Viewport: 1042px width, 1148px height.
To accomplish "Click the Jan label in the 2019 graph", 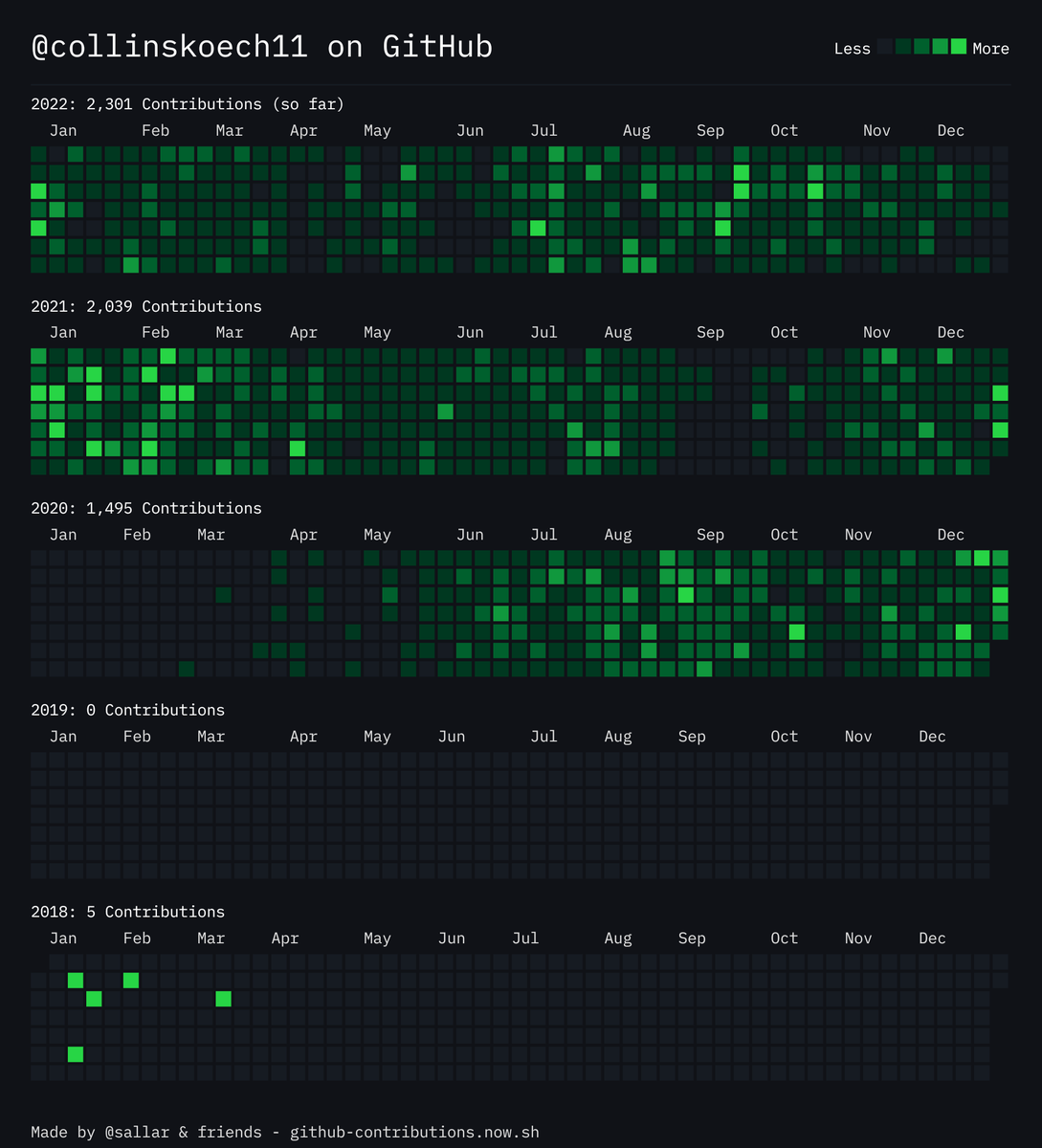I will point(63,737).
